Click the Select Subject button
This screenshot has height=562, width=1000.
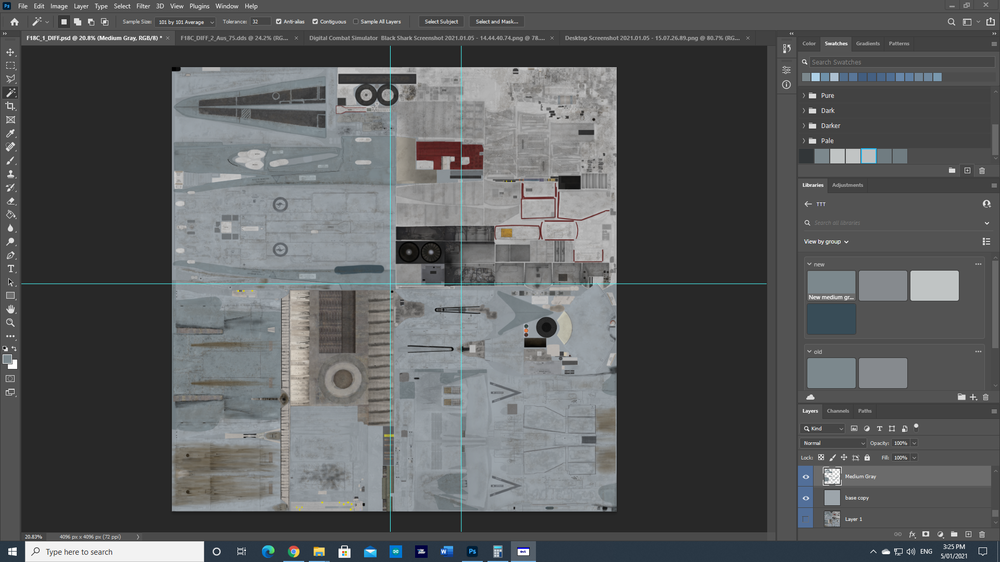coord(441,21)
